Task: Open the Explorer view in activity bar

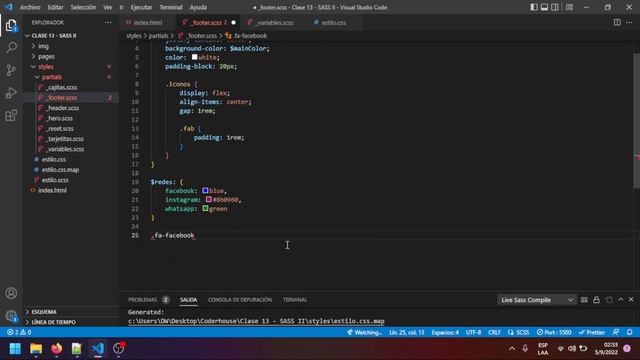Action: point(11,26)
